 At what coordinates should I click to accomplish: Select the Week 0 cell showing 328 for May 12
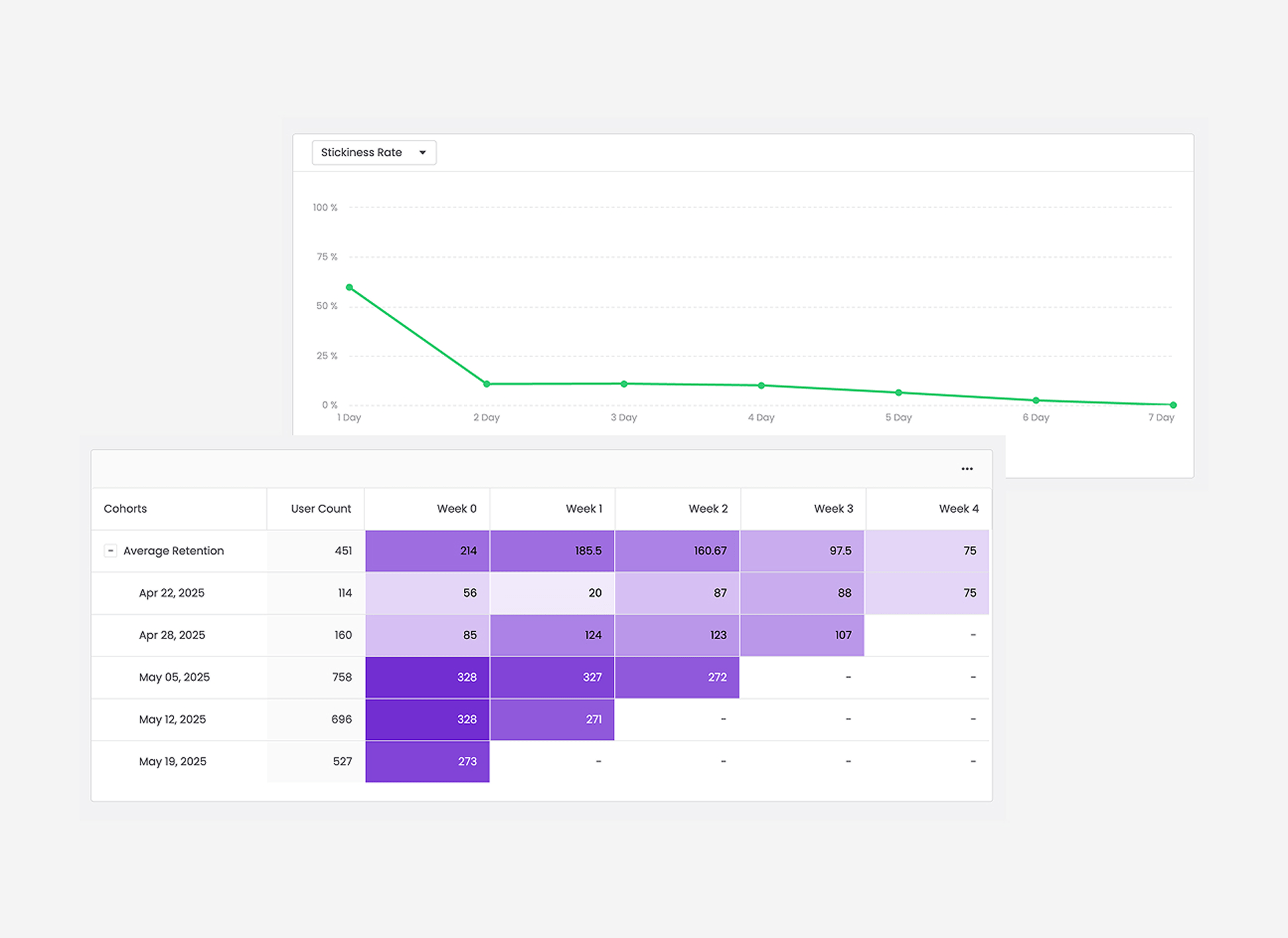(427, 719)
